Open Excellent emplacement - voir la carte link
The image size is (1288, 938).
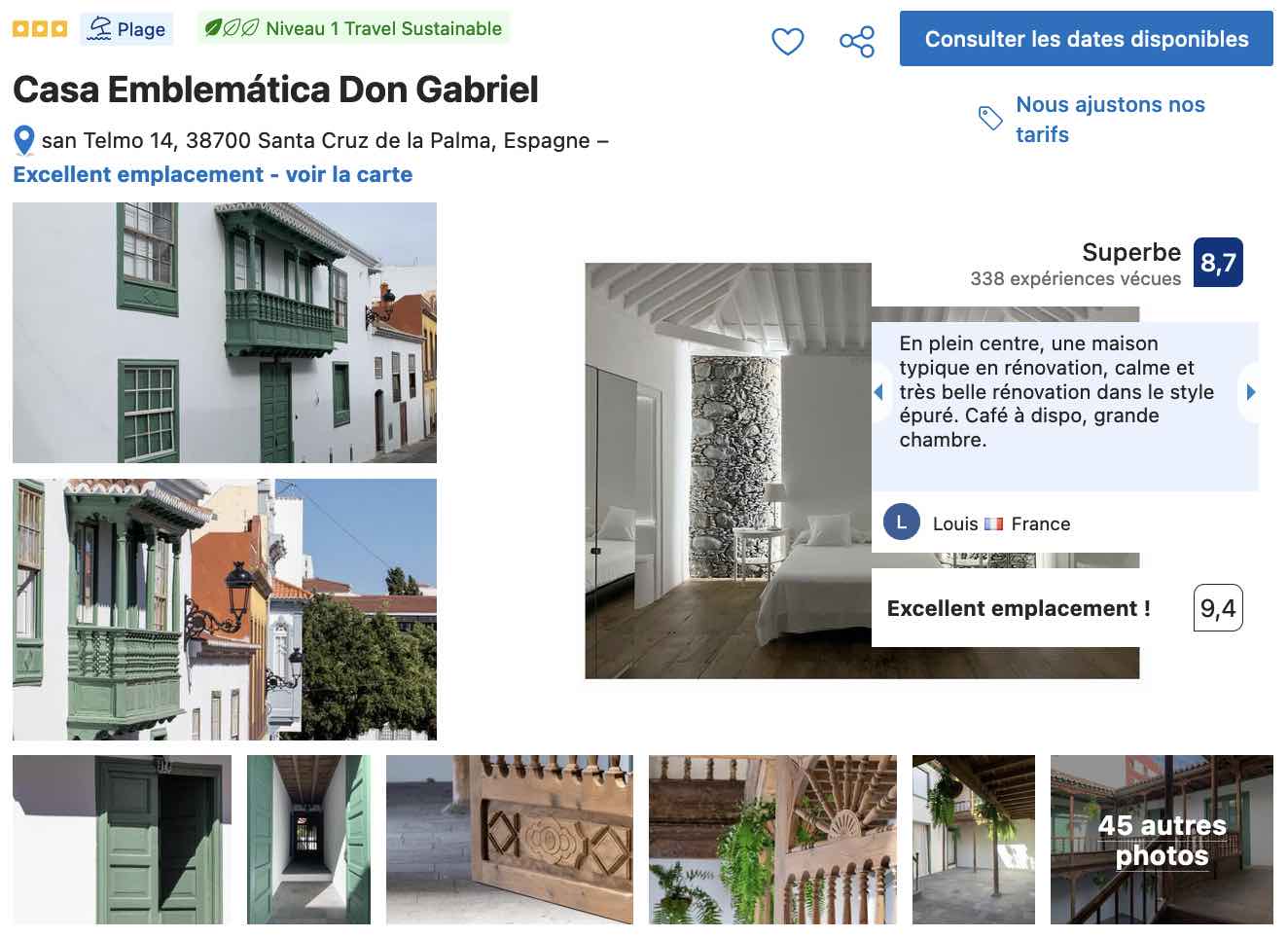point(213,174)
